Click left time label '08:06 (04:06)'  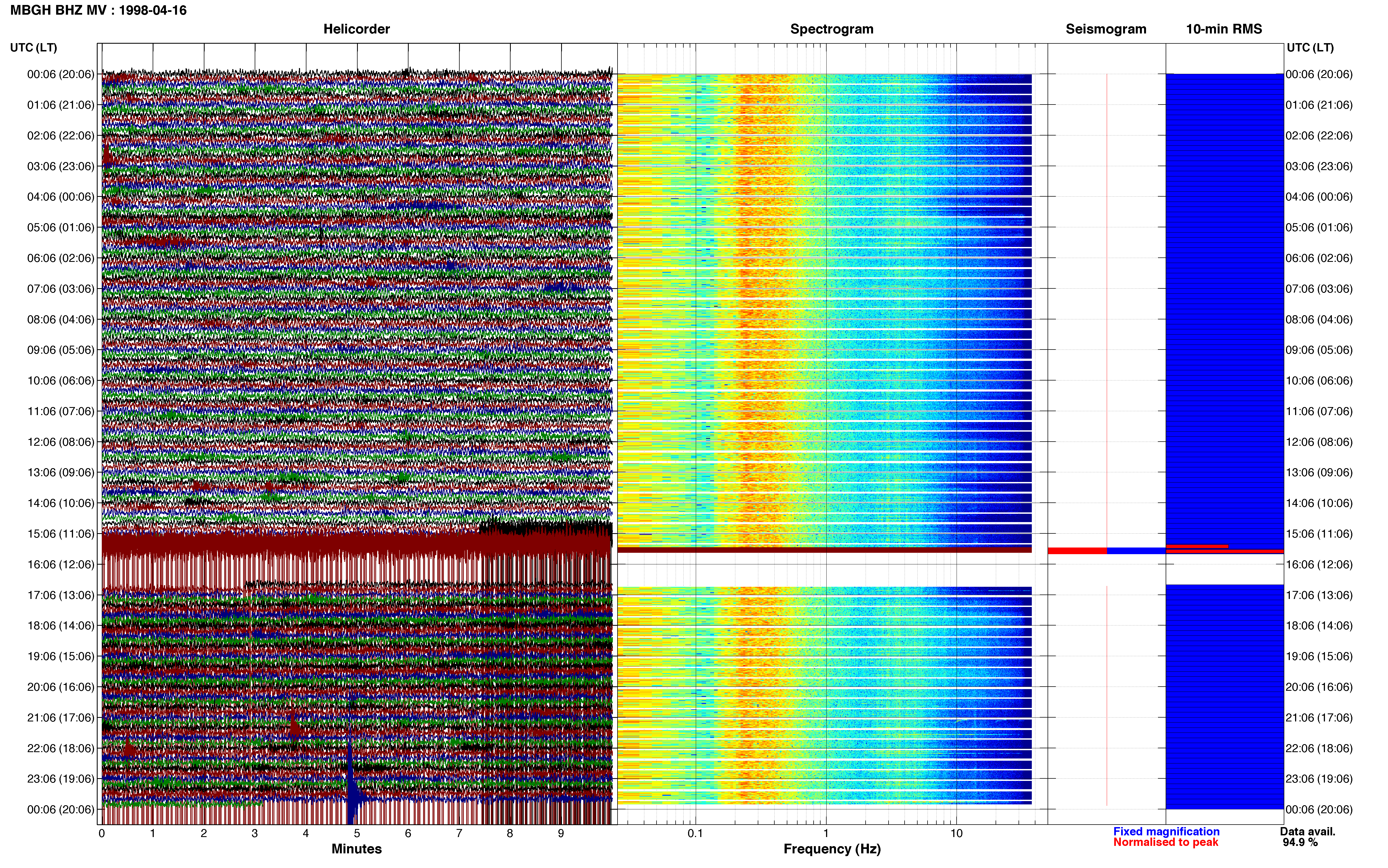click(60, 320)
